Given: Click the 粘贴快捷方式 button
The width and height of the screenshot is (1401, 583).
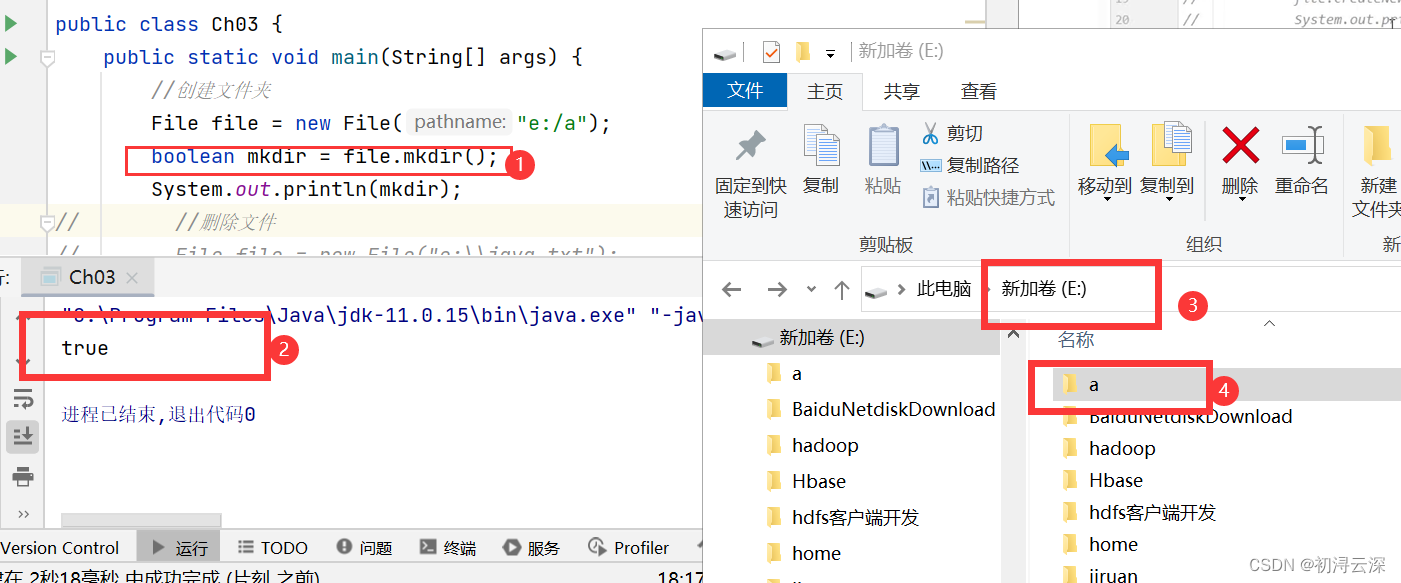Looking at the screenshot, I should [987, 197].
